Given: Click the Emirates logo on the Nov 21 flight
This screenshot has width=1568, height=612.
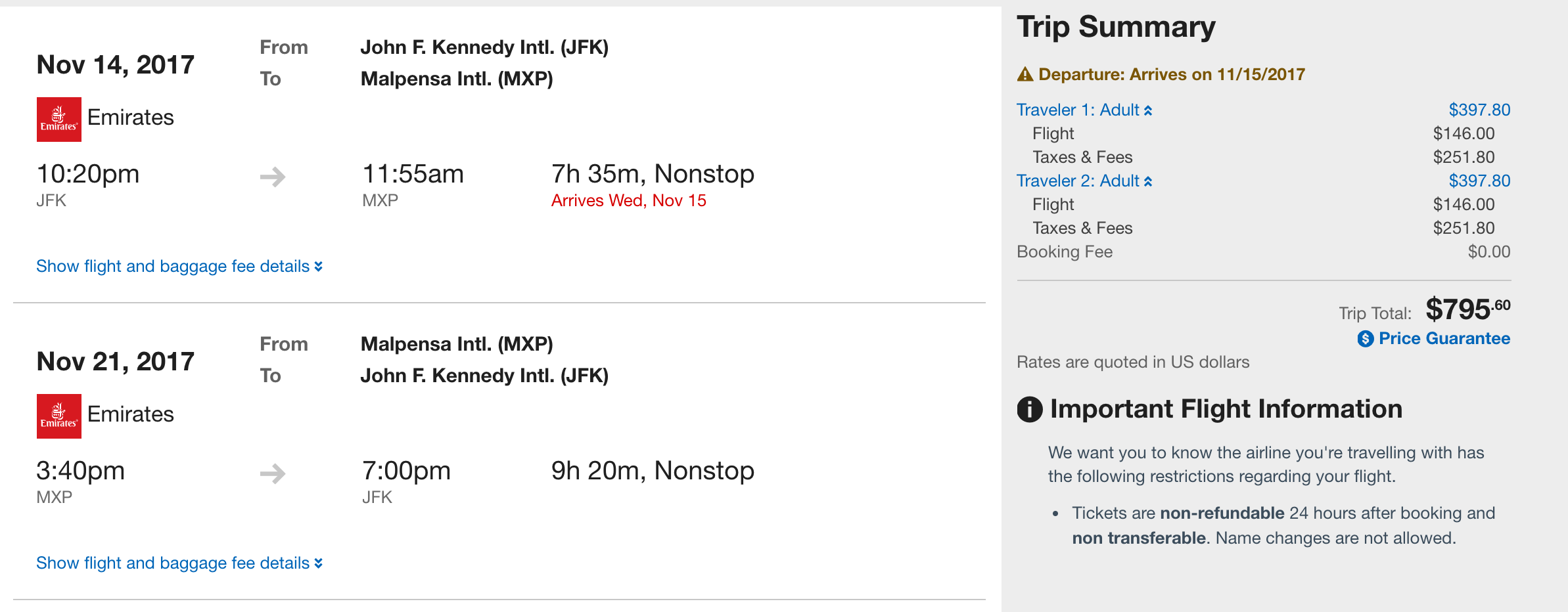Looking at the screenshot, I should pyautogui.click(x=59, y=416).
